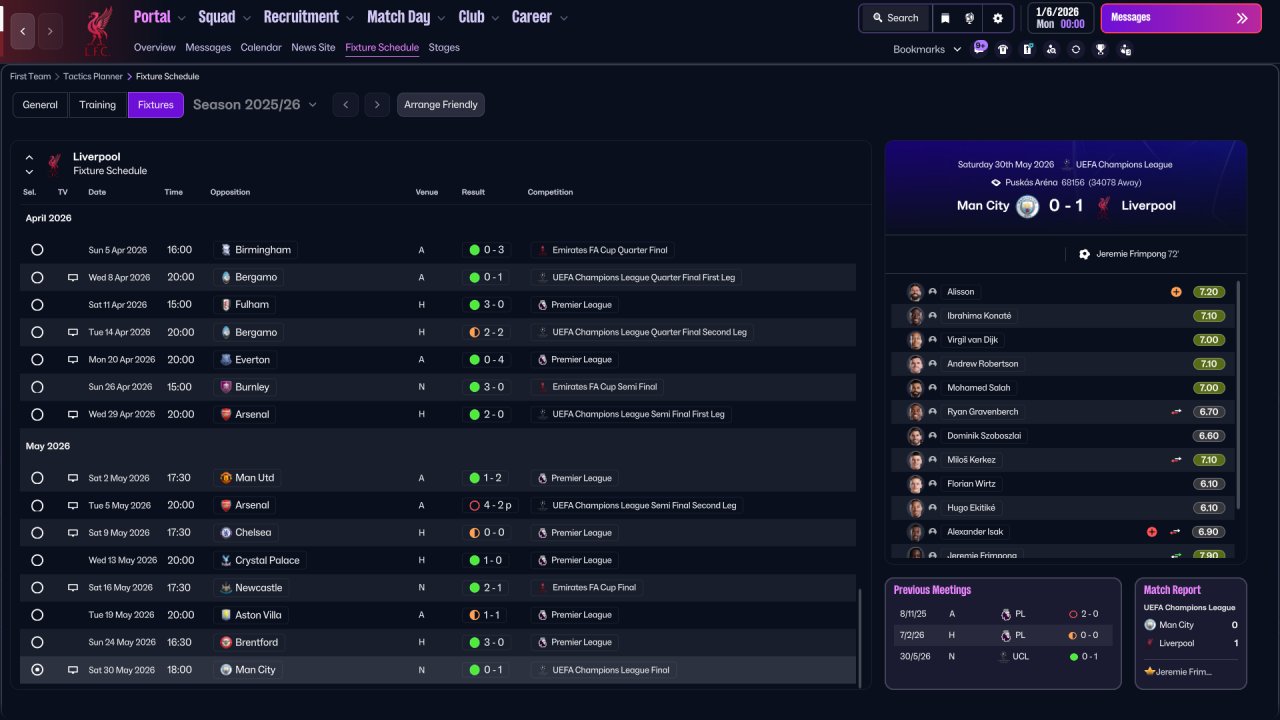
Task: Click the scouting magnifier icon in bookmarks bar
Action: (1051, 49)
